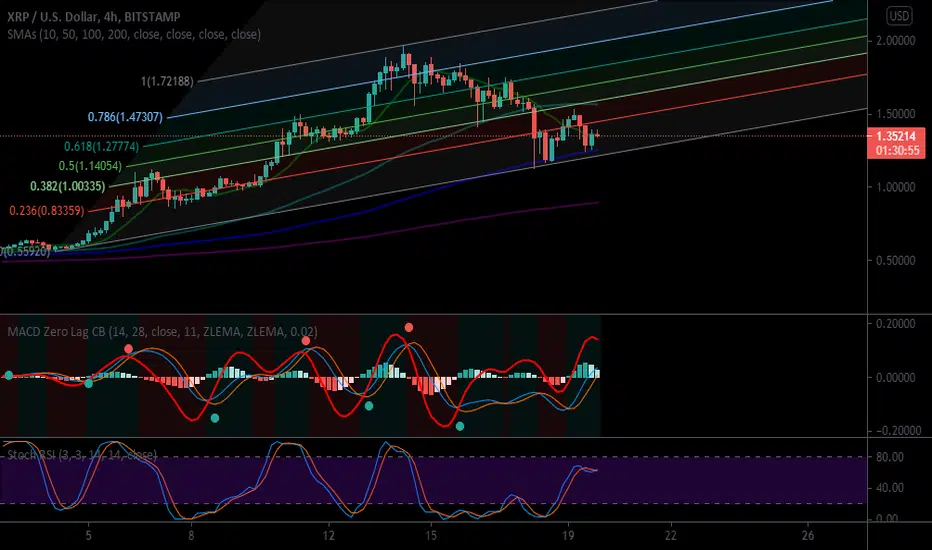Viewport: 932px width, 550px height.
Task: Select the 1(1.72188) Fibonacci level label
Action: (x=167, y=81)
